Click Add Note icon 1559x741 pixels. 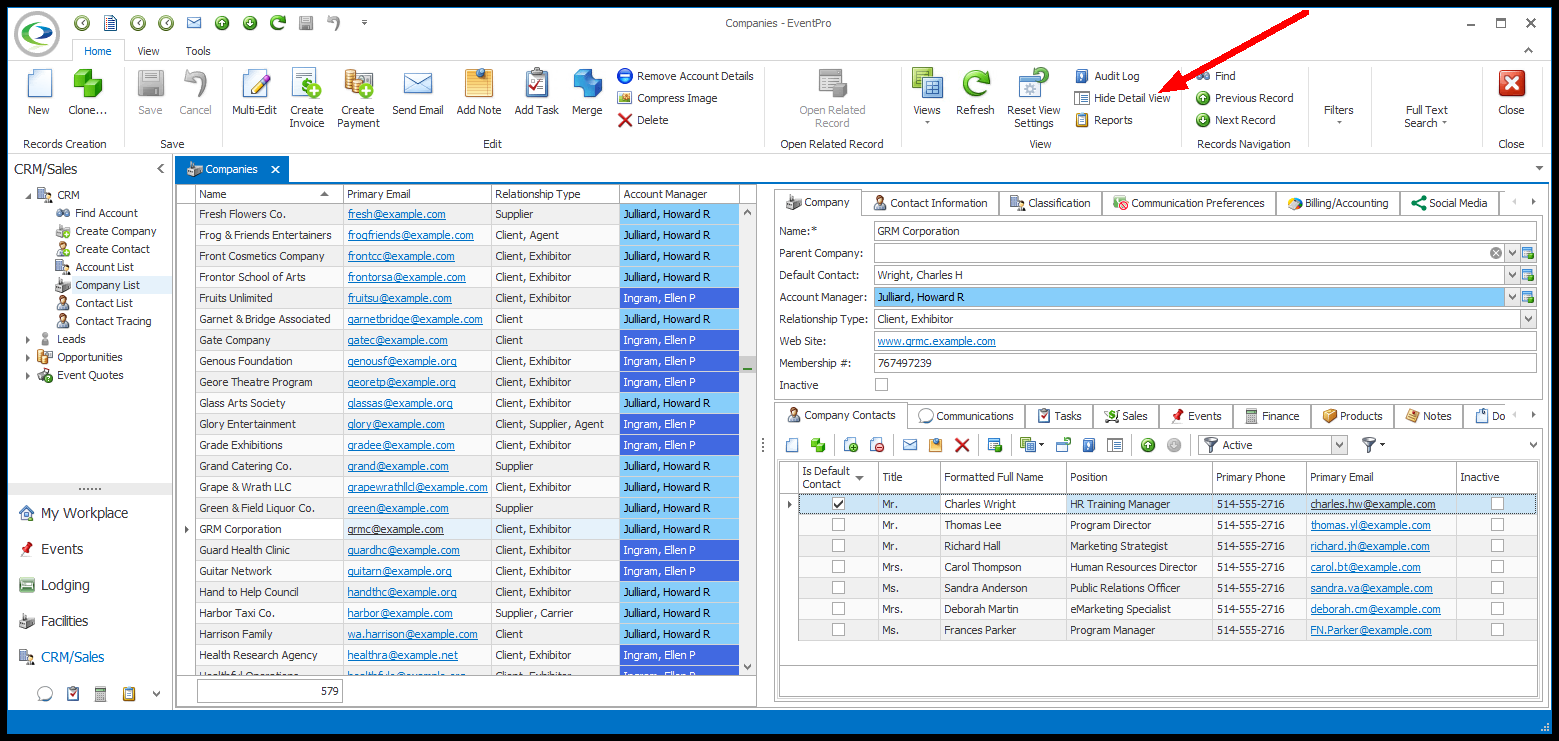(x=478, y=84)
